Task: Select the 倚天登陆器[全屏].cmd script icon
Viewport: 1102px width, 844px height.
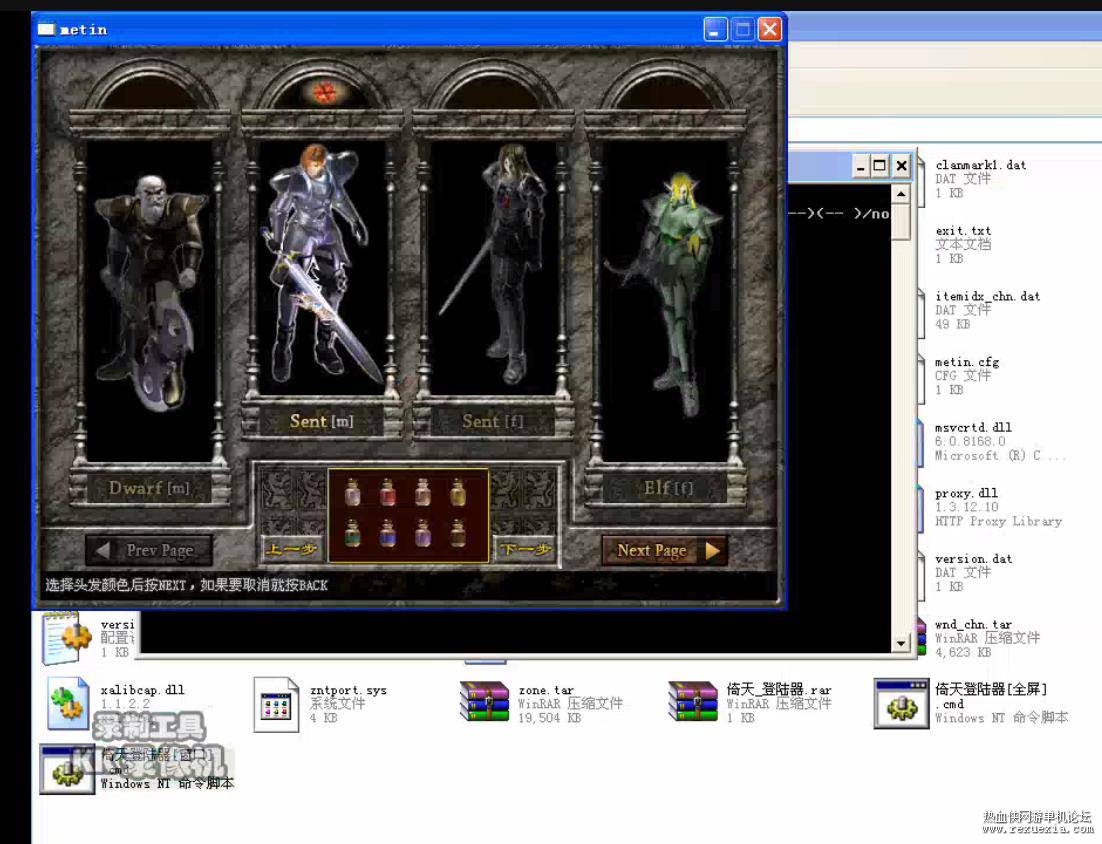Action: click(902, 703)
